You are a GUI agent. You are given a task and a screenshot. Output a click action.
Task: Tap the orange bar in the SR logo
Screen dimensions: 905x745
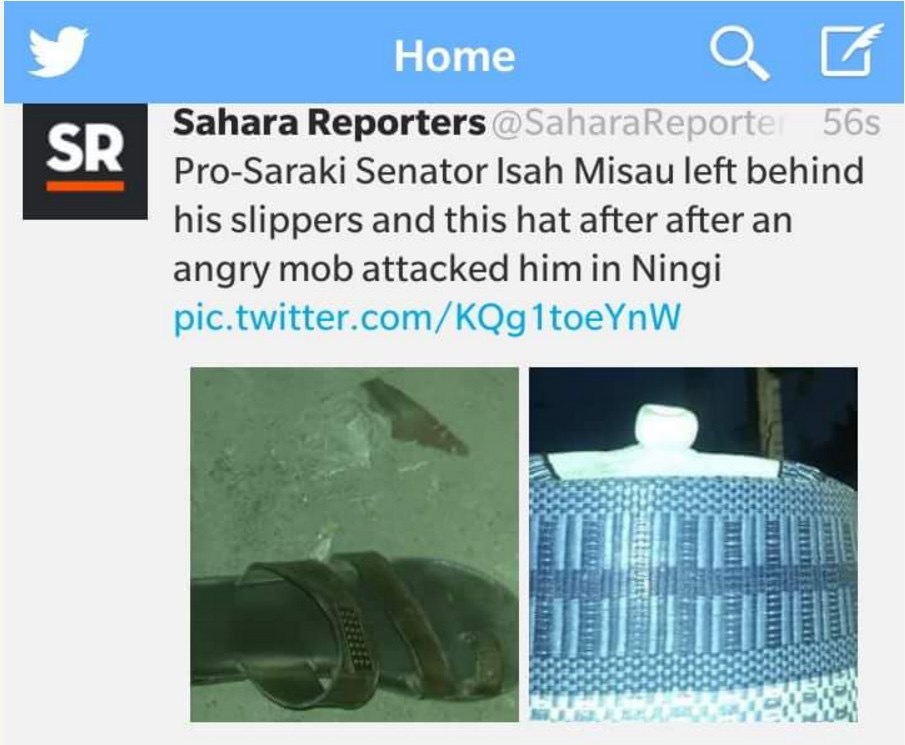coord(85,186)
